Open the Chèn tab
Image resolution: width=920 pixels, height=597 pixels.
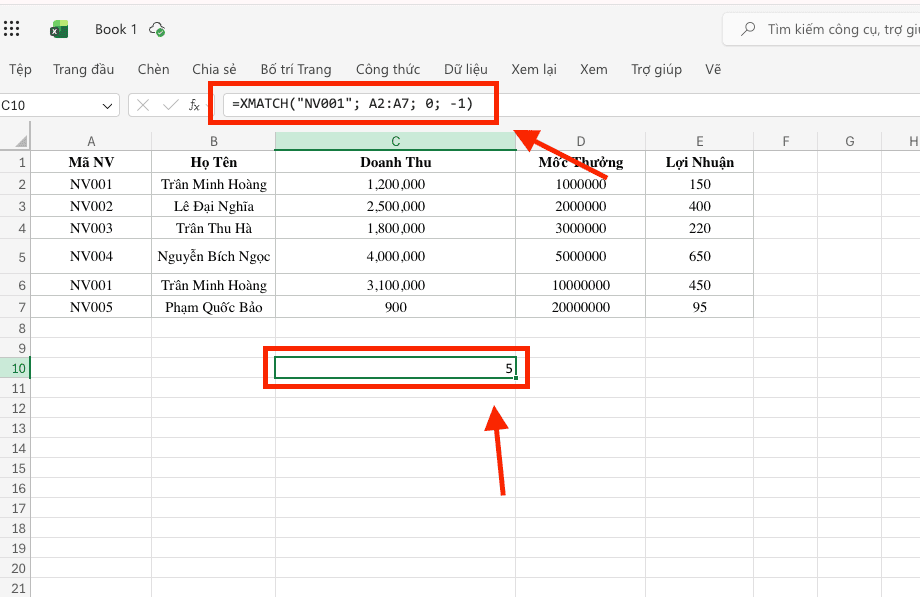(154, 69)
